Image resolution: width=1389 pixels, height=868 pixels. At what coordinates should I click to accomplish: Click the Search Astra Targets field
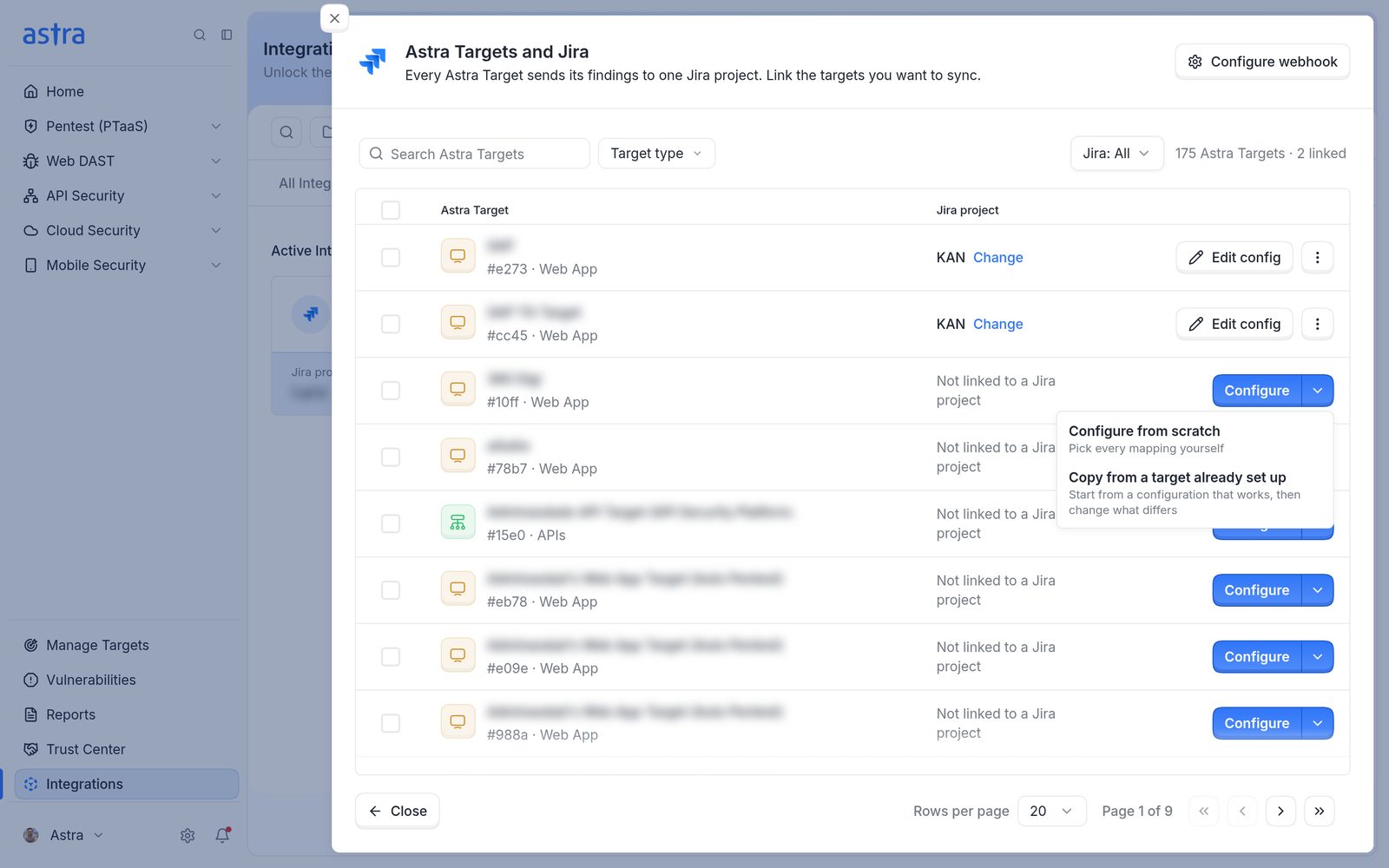(x=474, y=154)
